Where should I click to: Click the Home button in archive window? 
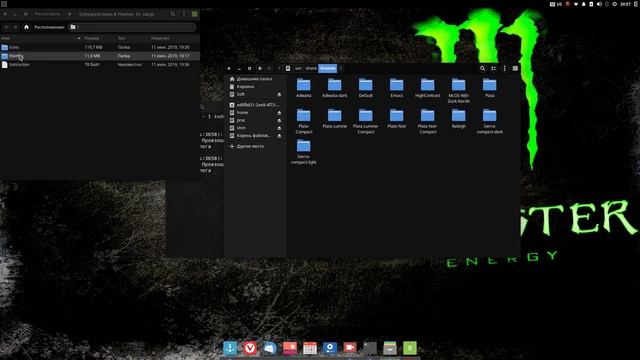coord(27,27)
